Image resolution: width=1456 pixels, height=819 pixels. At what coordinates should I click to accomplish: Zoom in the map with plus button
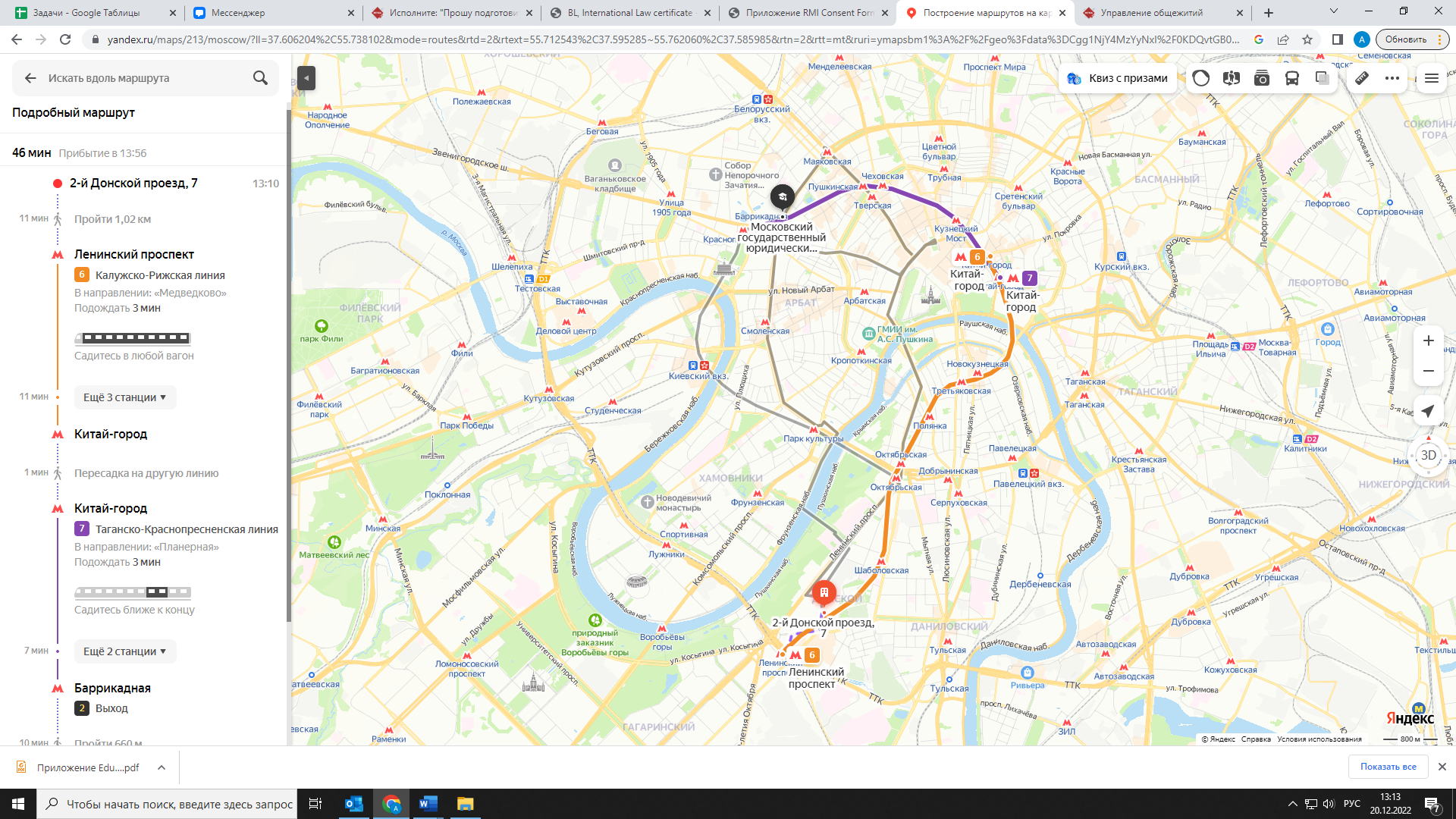[1429, 340]
